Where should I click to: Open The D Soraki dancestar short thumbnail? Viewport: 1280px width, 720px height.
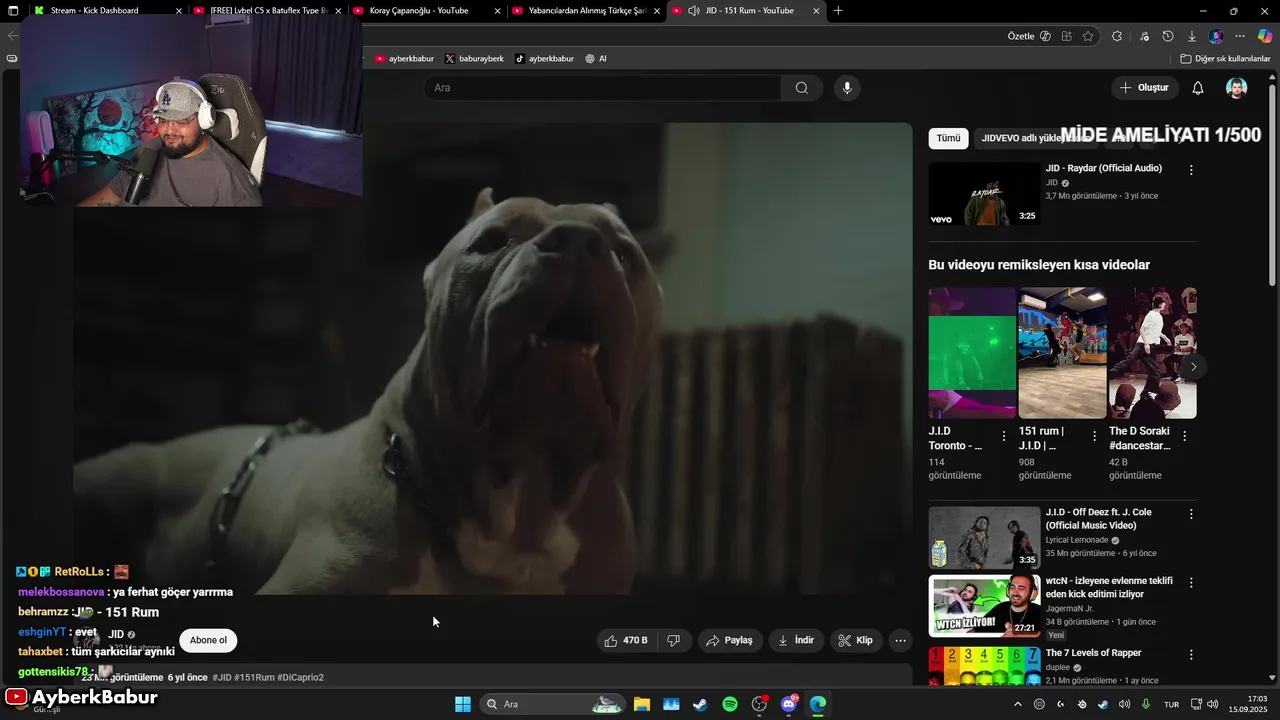pyautogui.click(x=1152, y=353)
